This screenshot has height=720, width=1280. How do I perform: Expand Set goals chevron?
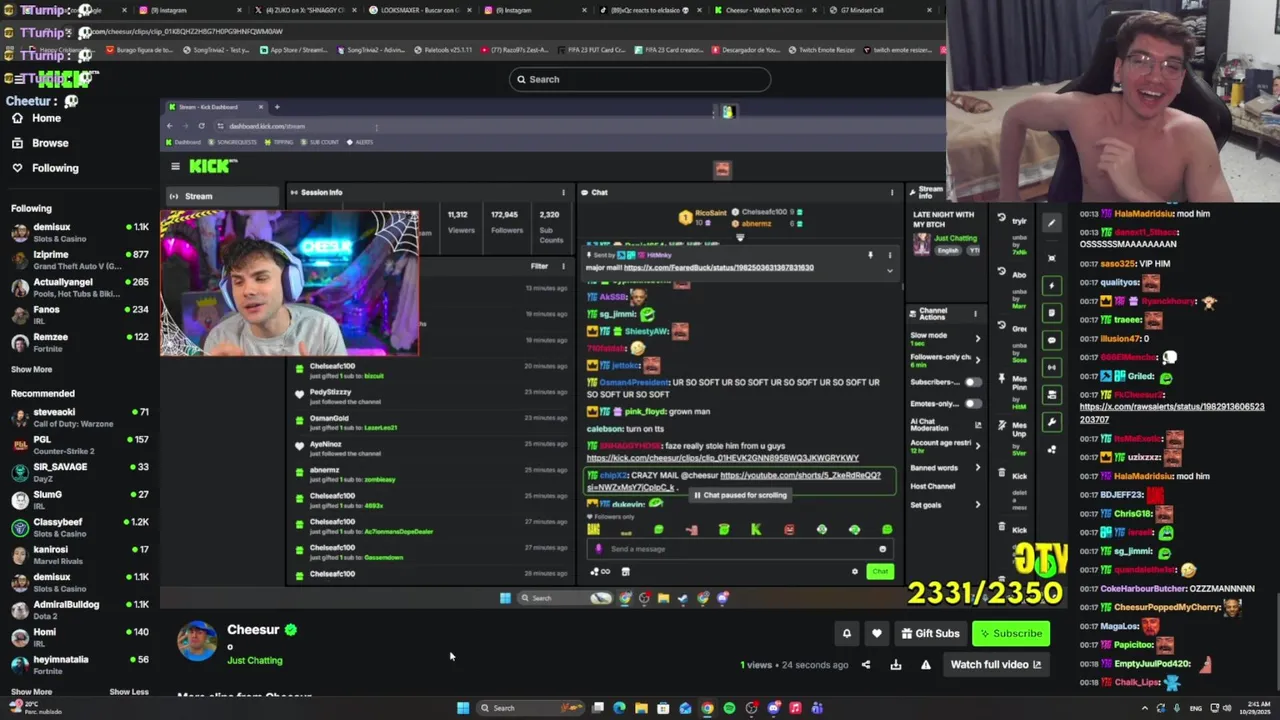[x=977, y=505]
